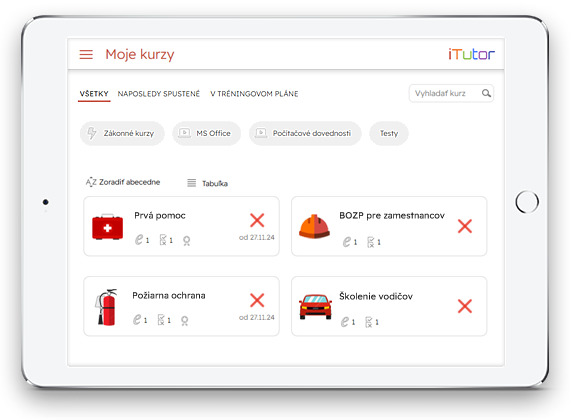
Task: Click certificate ribbon icon under Prvá pomoc
Action: pos(186,241)
